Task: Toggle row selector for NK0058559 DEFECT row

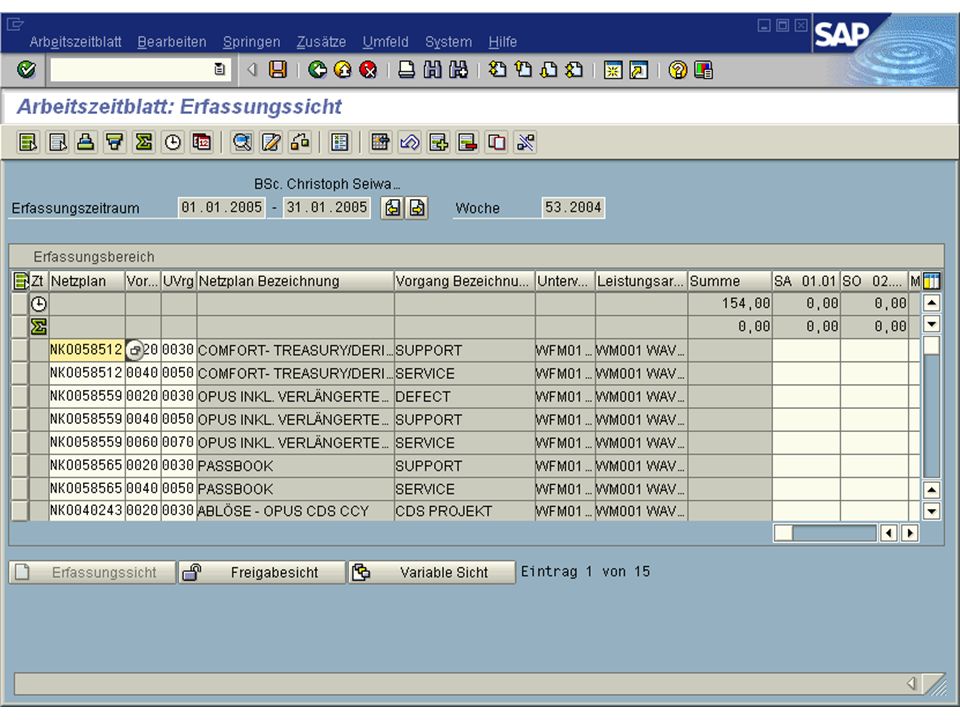Action: pyautogui.click(x=20, y=397)
